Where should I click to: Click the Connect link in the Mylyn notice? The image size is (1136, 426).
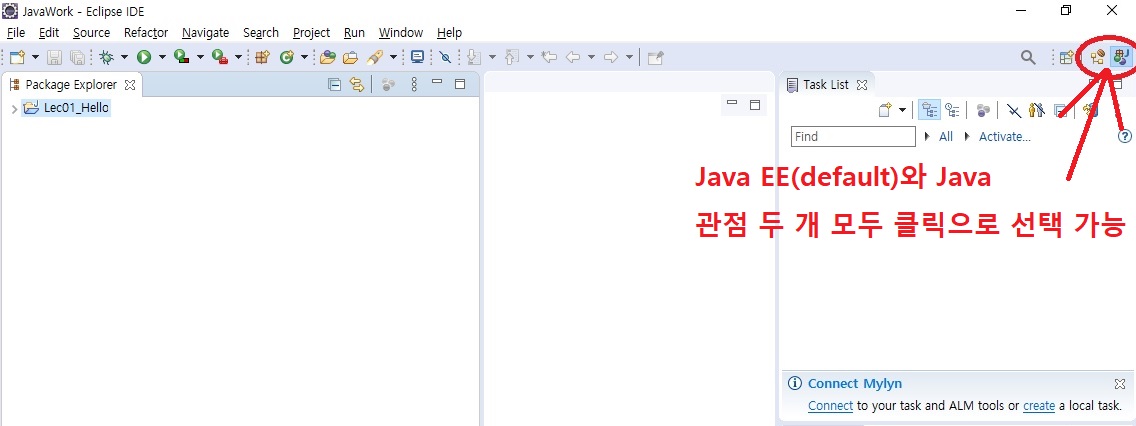pos(830,406)
